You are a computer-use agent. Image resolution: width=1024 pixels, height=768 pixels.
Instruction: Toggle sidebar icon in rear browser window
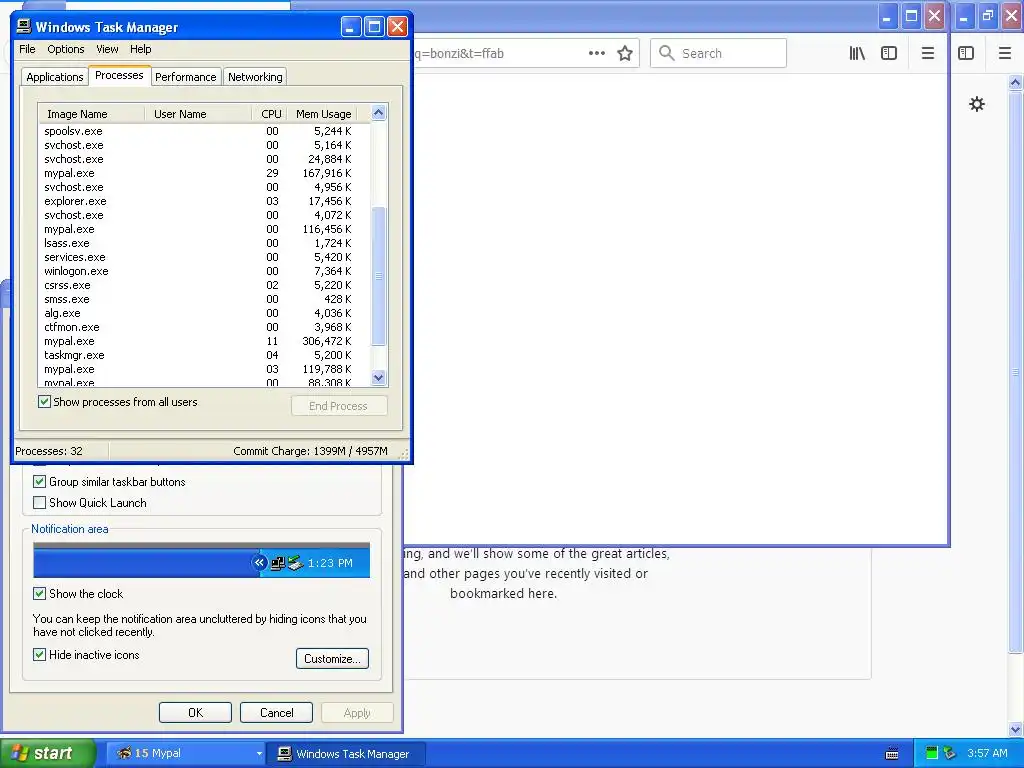(966, 54)
